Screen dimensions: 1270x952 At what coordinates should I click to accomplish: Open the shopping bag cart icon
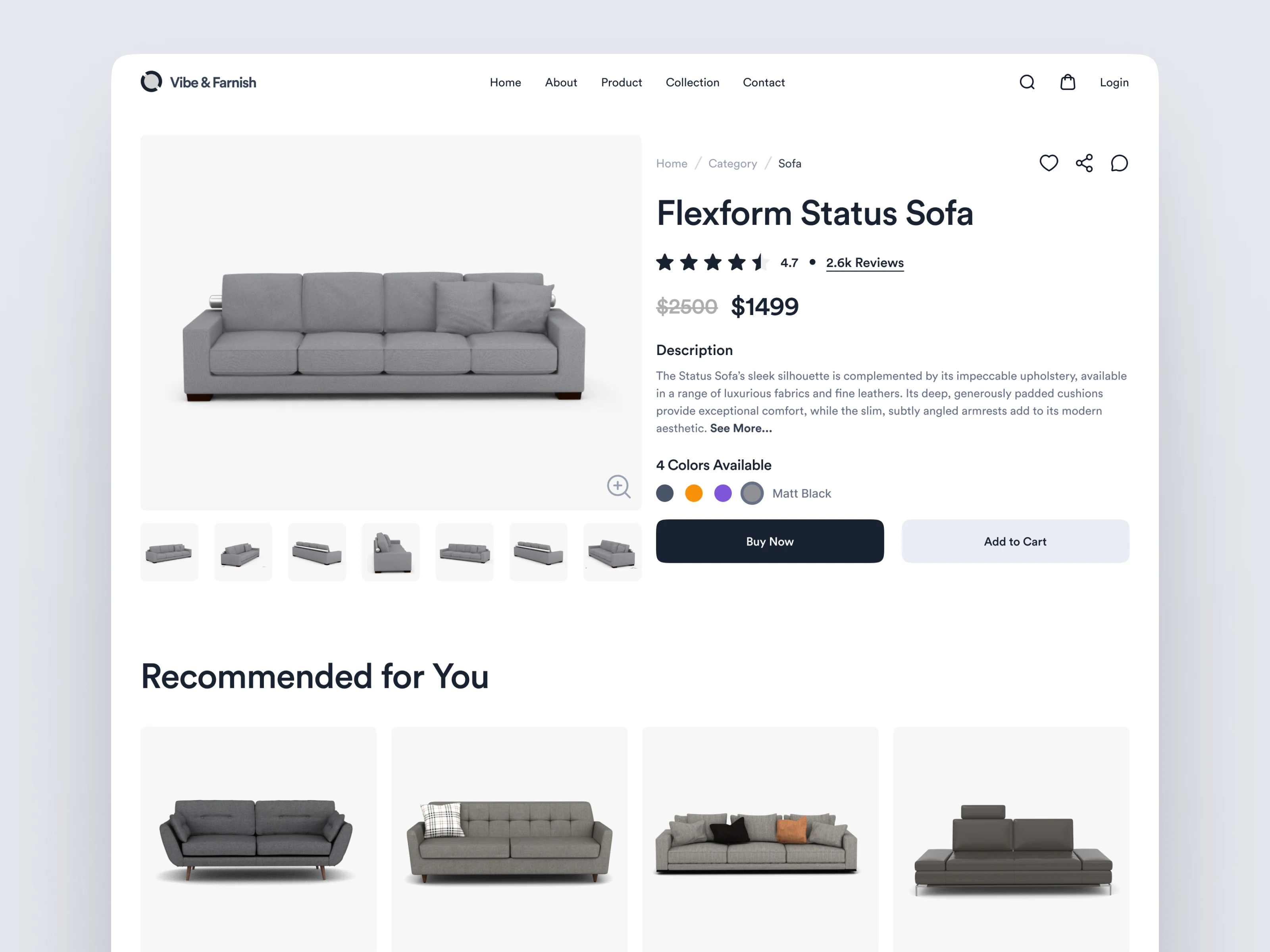tap(1067, 82)
